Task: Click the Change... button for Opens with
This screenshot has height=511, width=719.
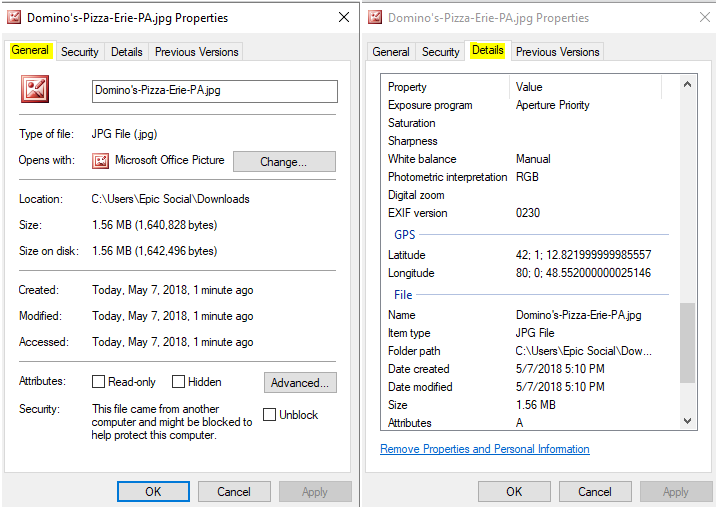Action: [284, 162]
